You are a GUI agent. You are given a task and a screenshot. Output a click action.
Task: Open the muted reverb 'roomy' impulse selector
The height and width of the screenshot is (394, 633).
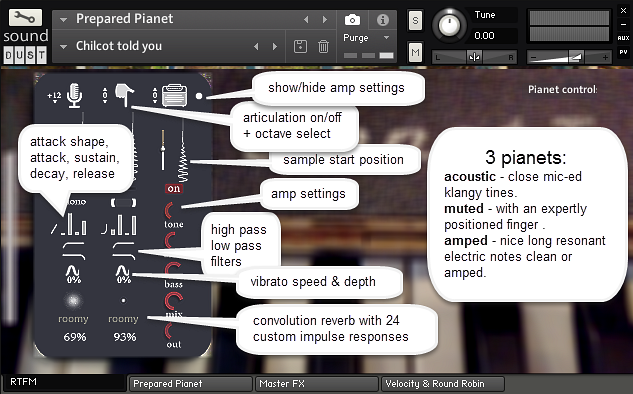(x=123, y=319)
